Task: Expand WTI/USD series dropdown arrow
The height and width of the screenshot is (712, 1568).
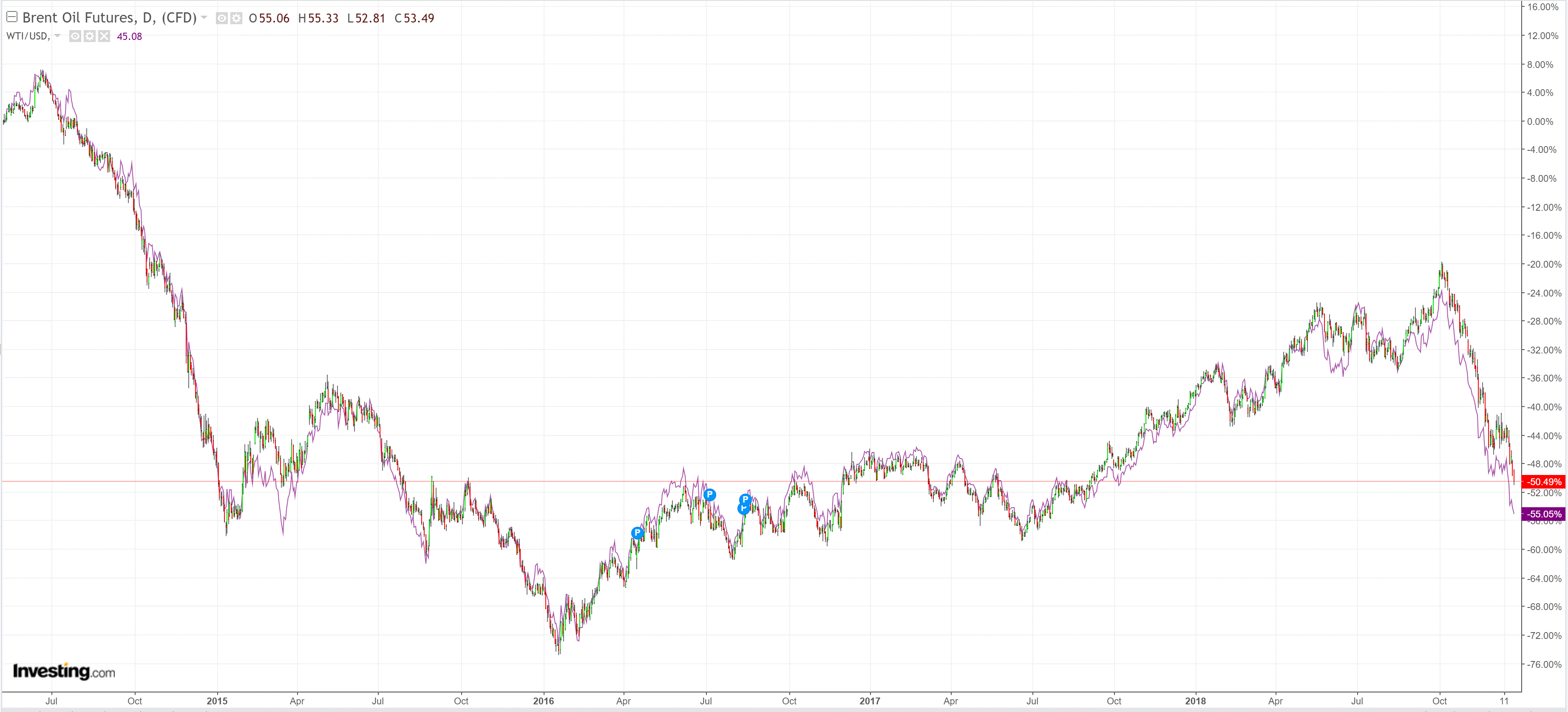Action: click(x=57, y=36)
